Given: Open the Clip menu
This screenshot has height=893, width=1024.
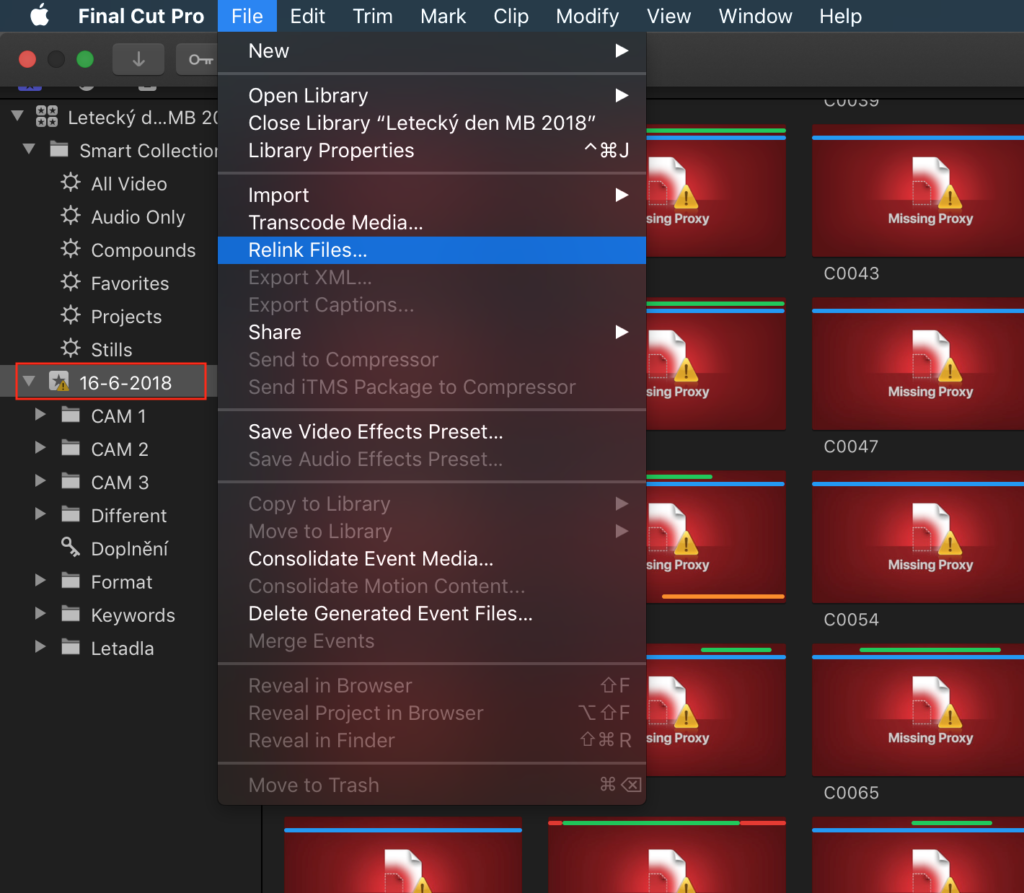Looking at the screenshot, I should [x=511, y=16].
